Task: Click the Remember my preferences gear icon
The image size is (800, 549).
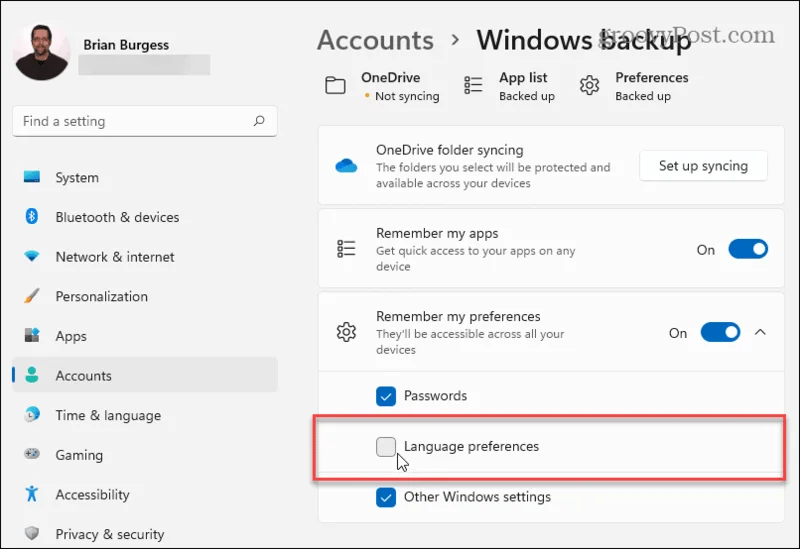Action: tap(346, 332)
